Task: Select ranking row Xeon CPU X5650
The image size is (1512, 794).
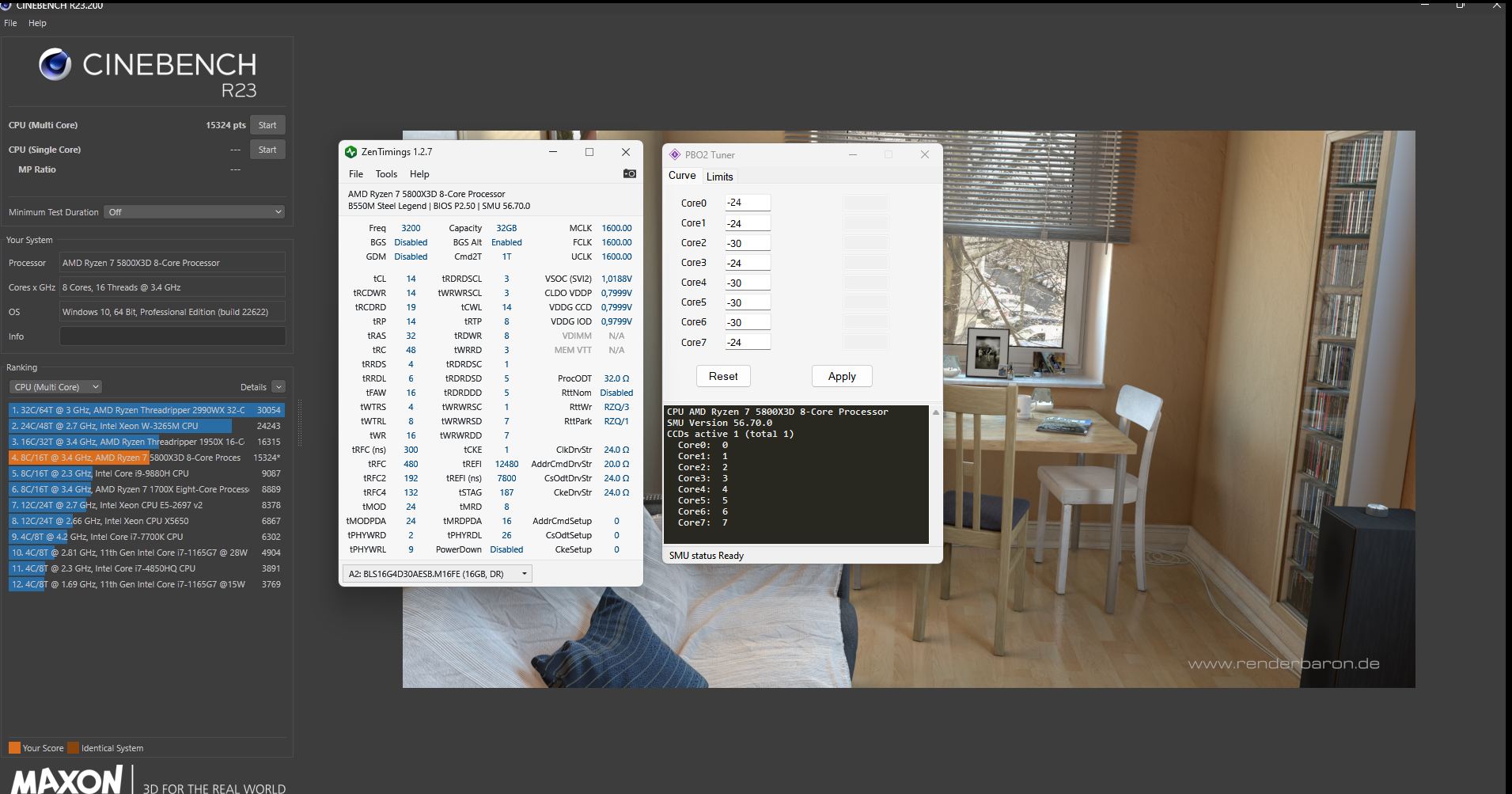Action: click(x=146, y=521)
